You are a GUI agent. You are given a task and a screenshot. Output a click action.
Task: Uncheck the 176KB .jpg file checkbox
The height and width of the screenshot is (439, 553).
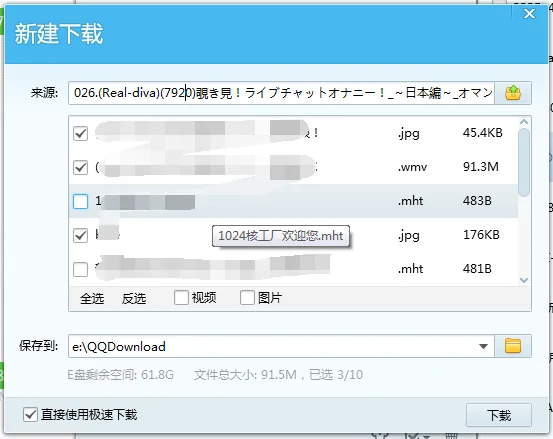coord(80,236)
